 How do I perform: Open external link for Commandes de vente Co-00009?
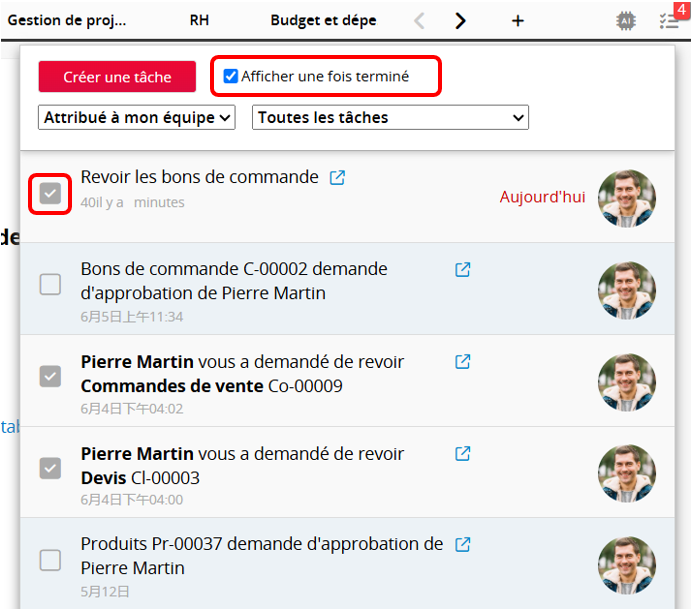click(x=463, y=361)
